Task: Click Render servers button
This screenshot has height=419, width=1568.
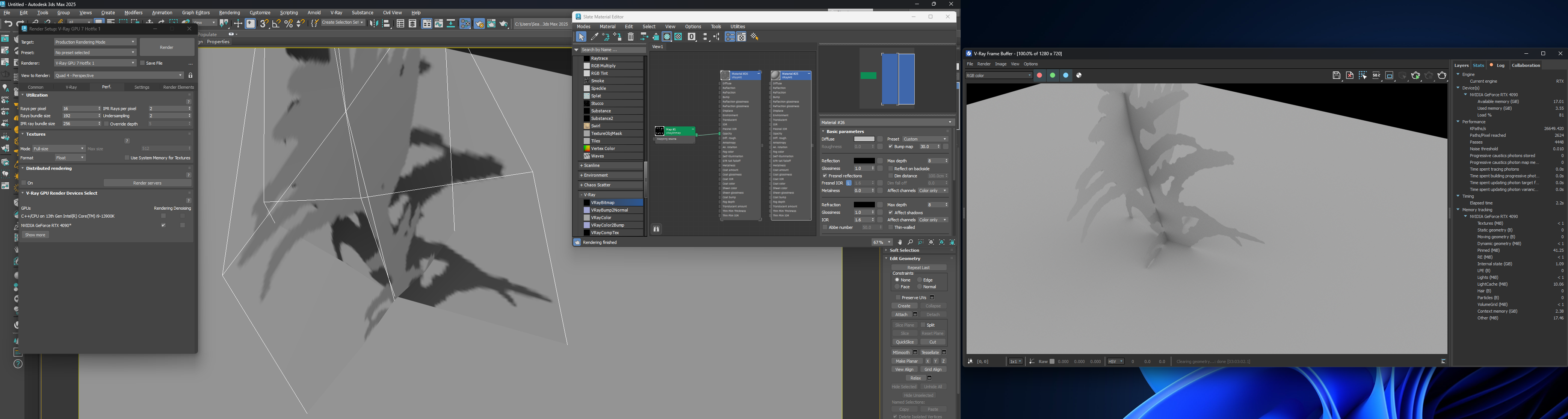Action: coord(147,183)
